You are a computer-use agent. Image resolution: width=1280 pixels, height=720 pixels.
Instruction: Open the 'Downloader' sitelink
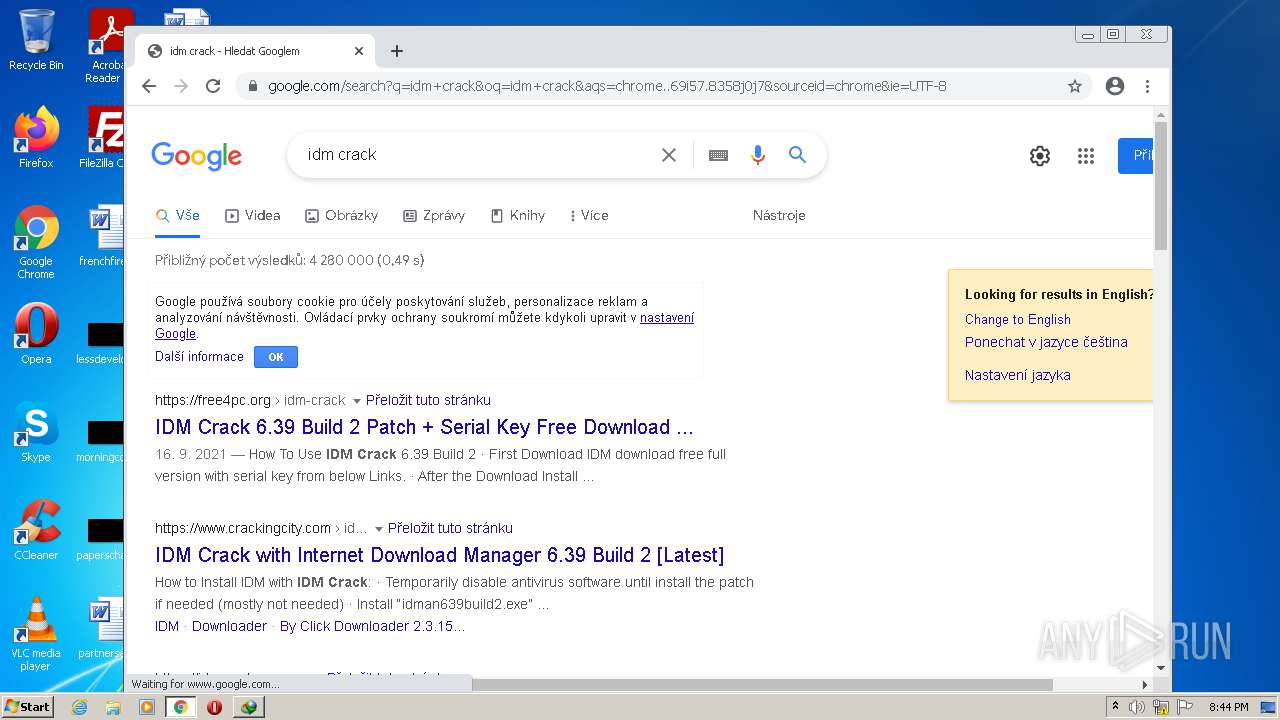click(229, 627)
